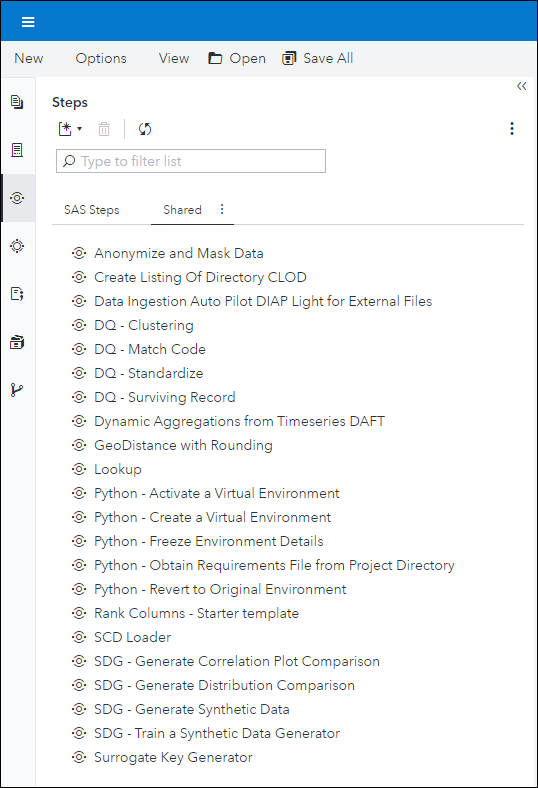Expand the new step dropdown arrow
This screenshot has height=788, width=538.
coord(79,129)
